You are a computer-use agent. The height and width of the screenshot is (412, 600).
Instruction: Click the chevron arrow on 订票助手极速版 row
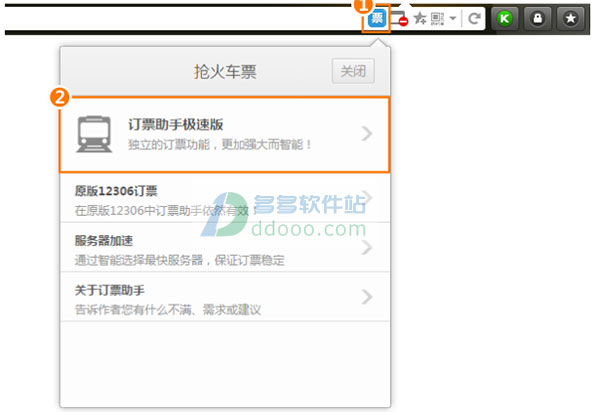(x=367, y=134)
